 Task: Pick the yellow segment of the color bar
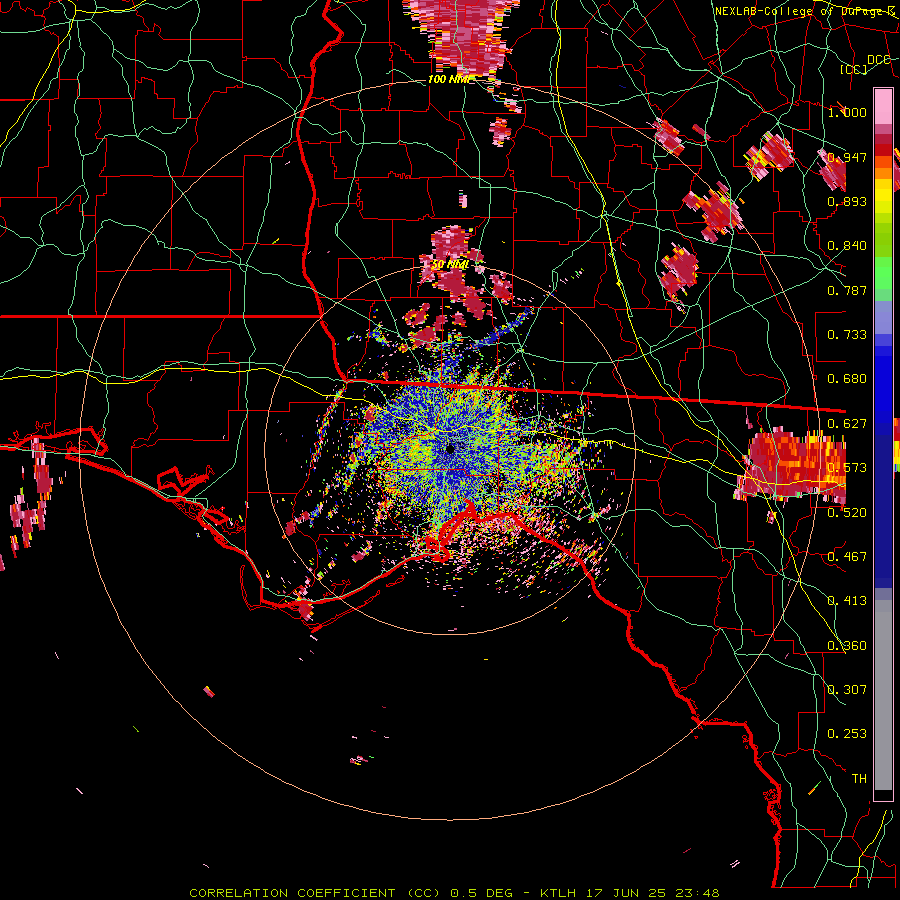(x=883, y=196)
